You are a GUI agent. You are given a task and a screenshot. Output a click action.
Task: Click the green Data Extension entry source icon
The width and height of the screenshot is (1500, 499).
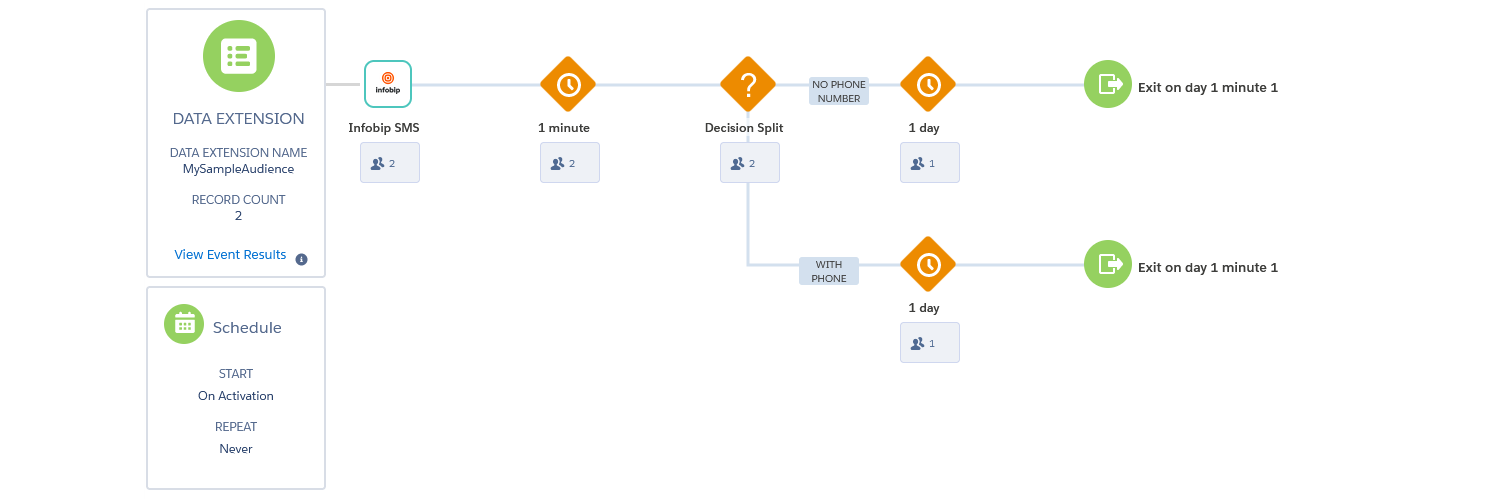tap(238, 55)
